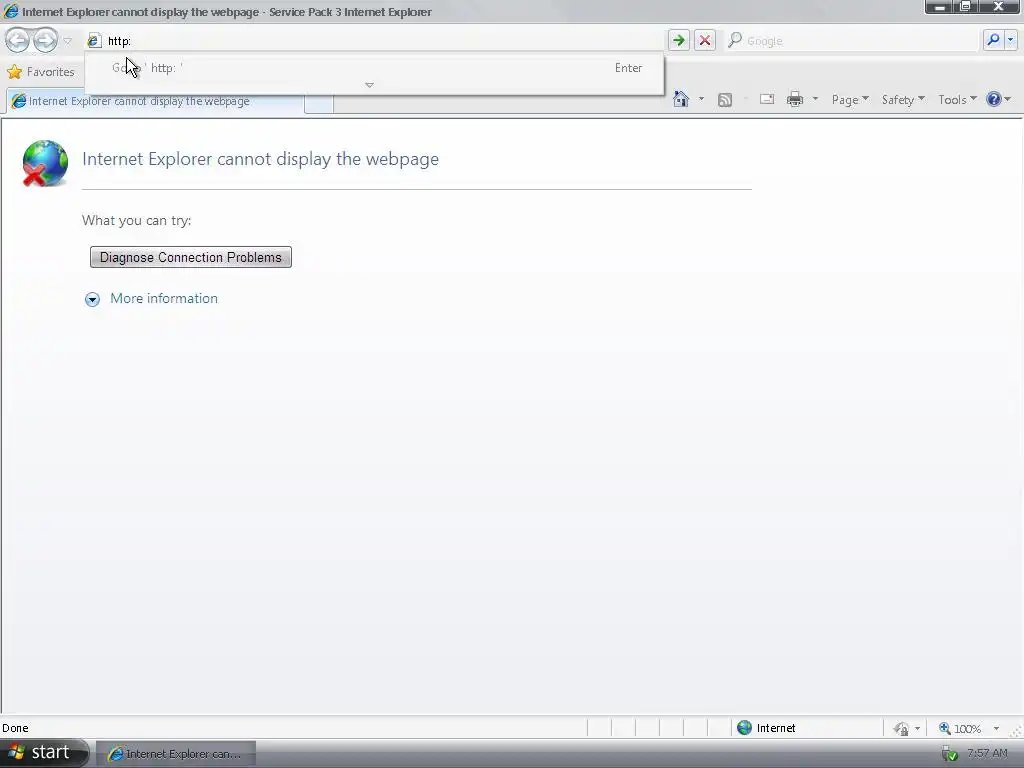Click the Read Mail icon
1024x768 pixels.
click(767, 99)
